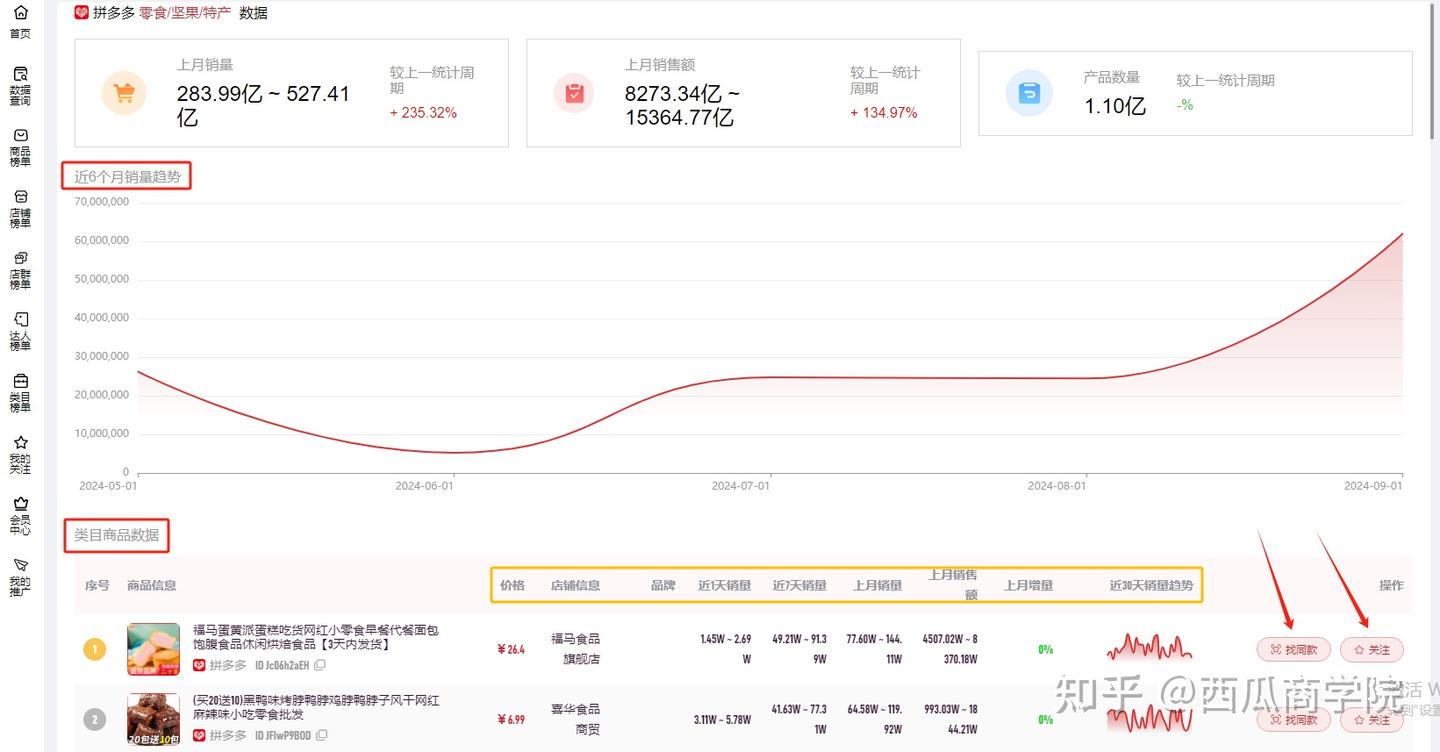
Task: Open the 福马蛋黄派蛋糕 product title
Action: tap(316, 637)
